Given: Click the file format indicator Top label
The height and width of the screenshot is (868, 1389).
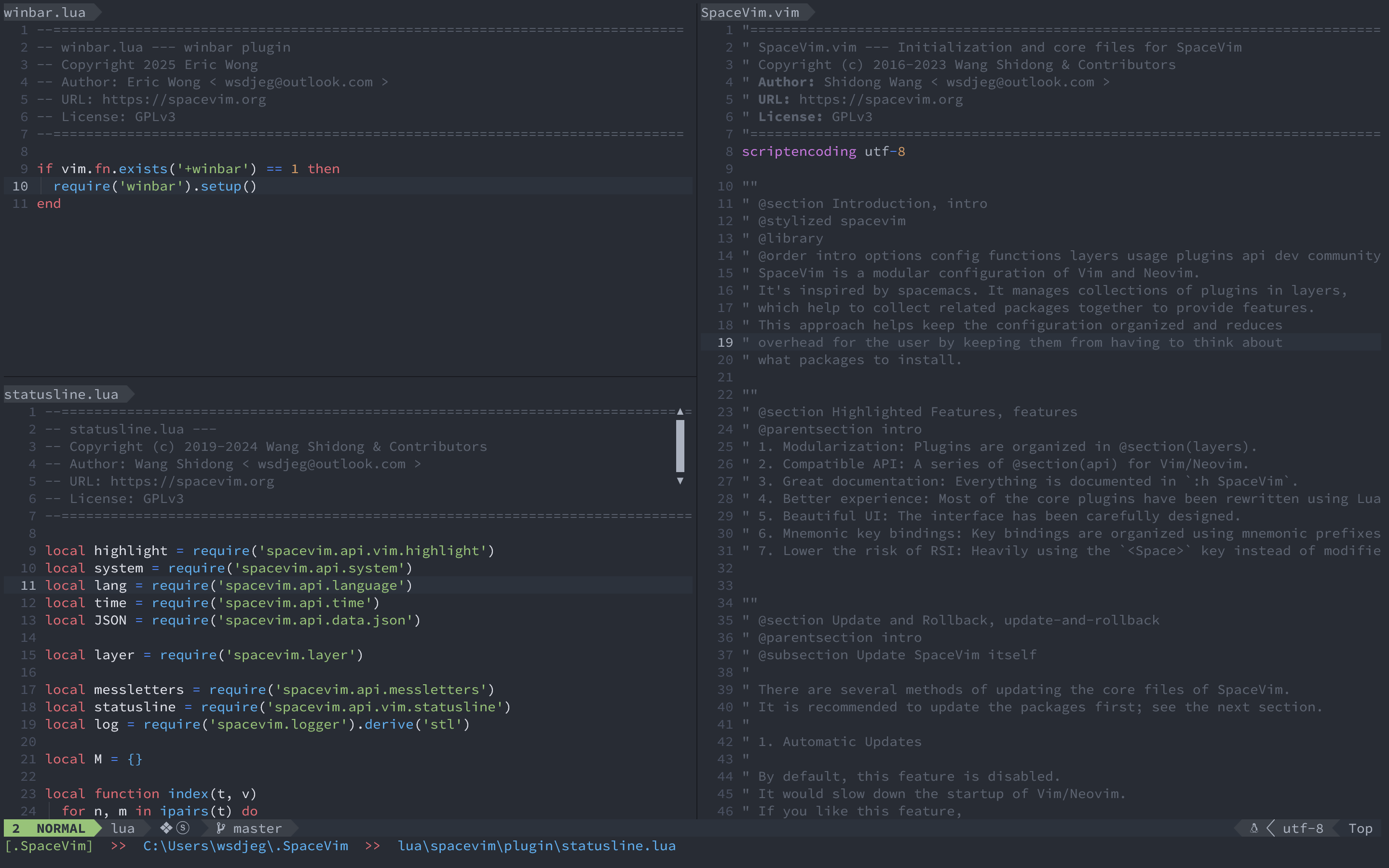Looking at the screenshot, I should (x=1364, y=828).
